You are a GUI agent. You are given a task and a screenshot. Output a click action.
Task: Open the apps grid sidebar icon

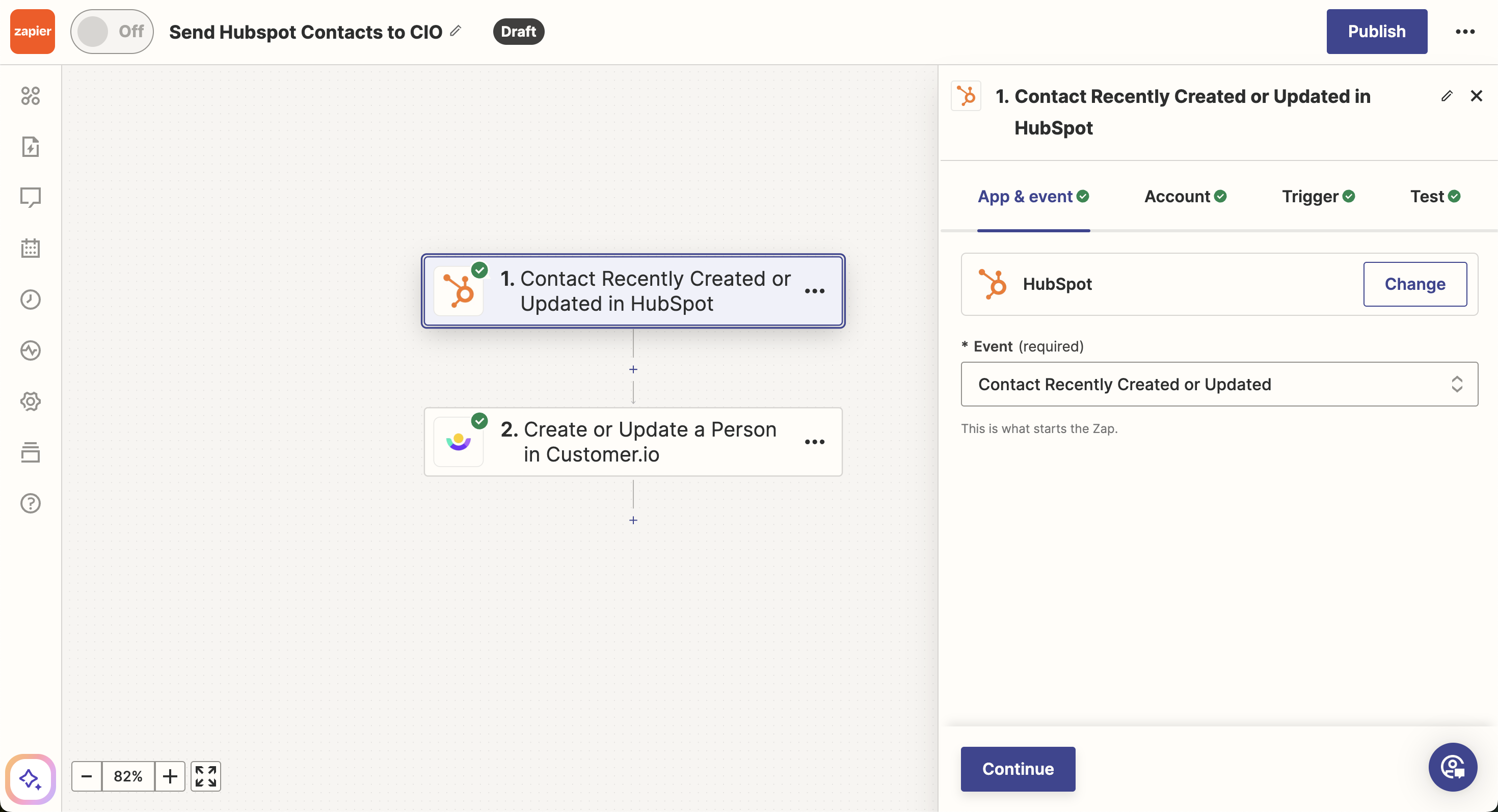coord(30,96)
